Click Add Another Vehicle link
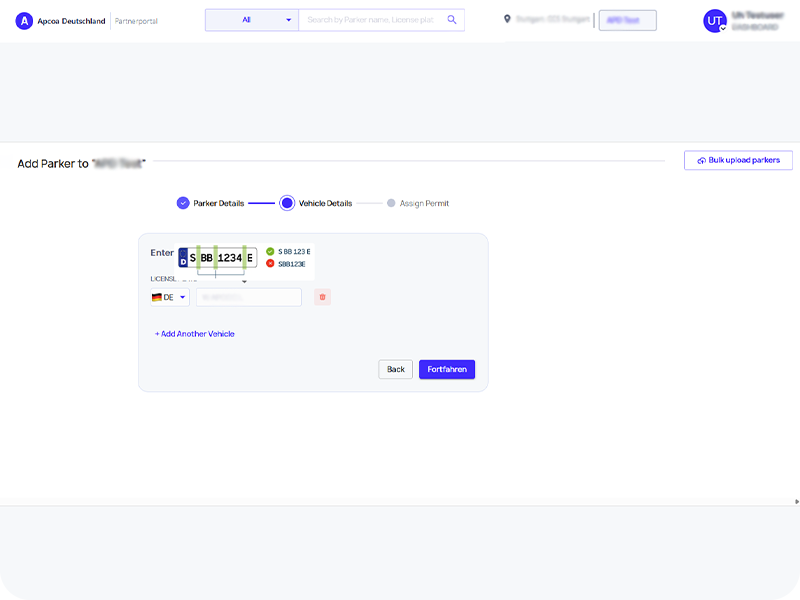This screenshot has height=600, width=800. click(195, 334)
